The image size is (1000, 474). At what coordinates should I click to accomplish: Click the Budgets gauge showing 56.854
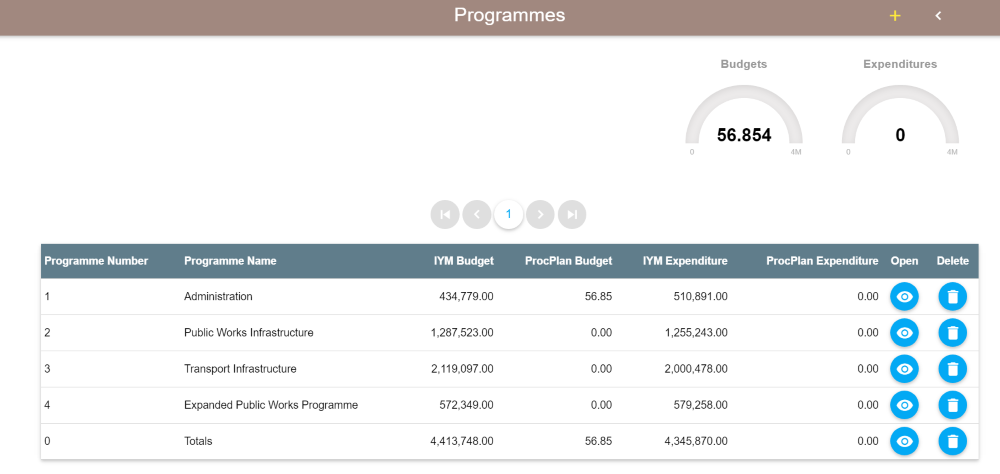coord(744,122)
